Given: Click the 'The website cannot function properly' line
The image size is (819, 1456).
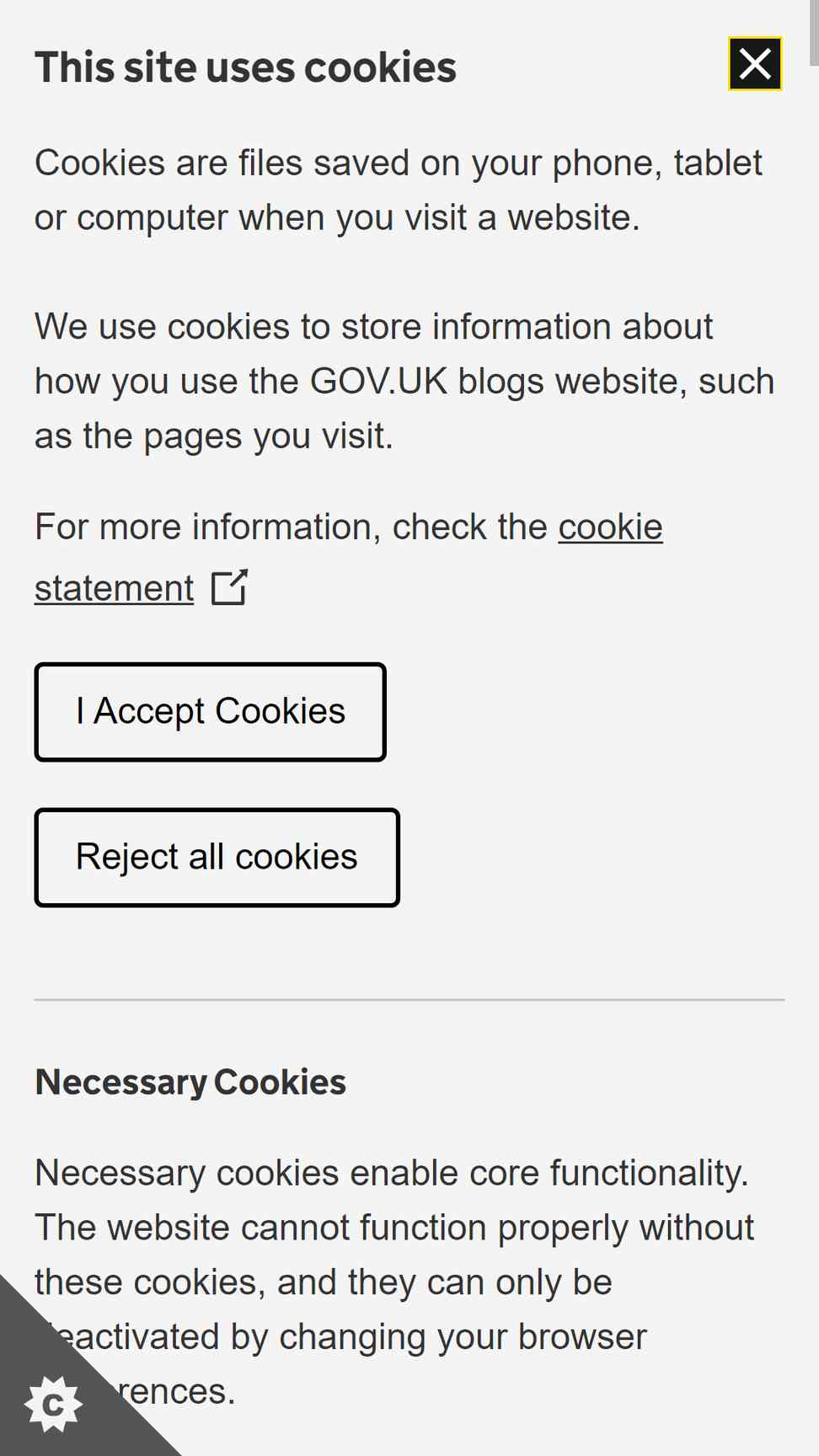Looking at the screenshot, I should click(x=394, y=1228).
